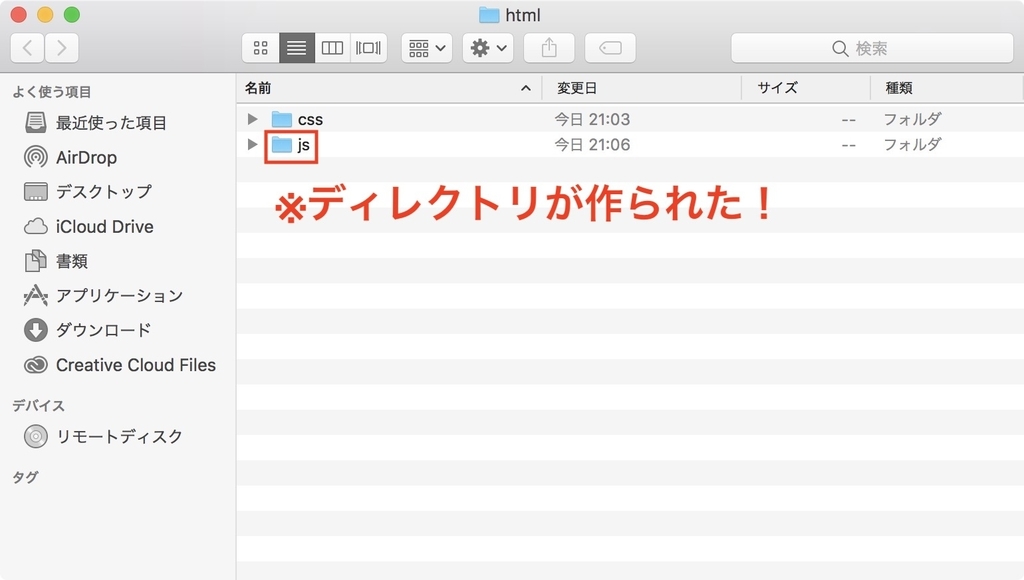
Task: Switch to column view
Action: (332, 48)
